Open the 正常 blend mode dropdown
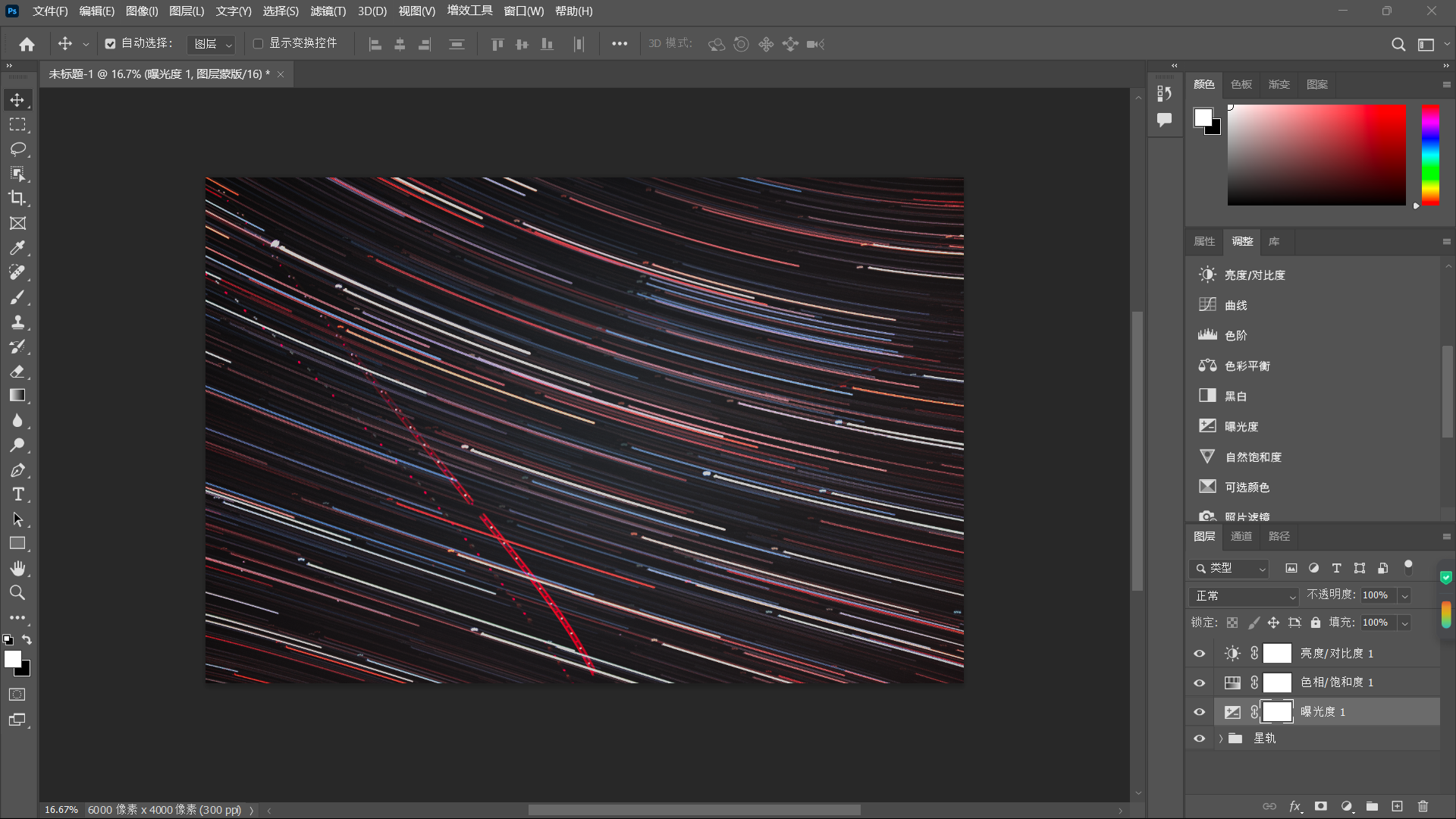Image resolution: width=1456 pixels, height=819 pixels. [x=1244, y=596]
